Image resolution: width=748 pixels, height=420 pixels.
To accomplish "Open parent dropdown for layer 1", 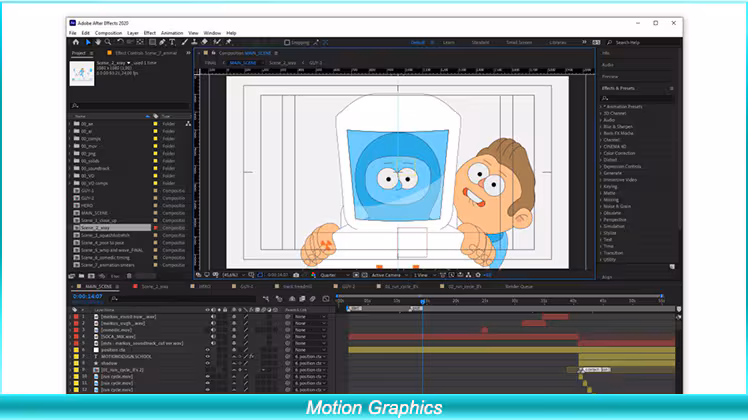I will coord(310,316).
